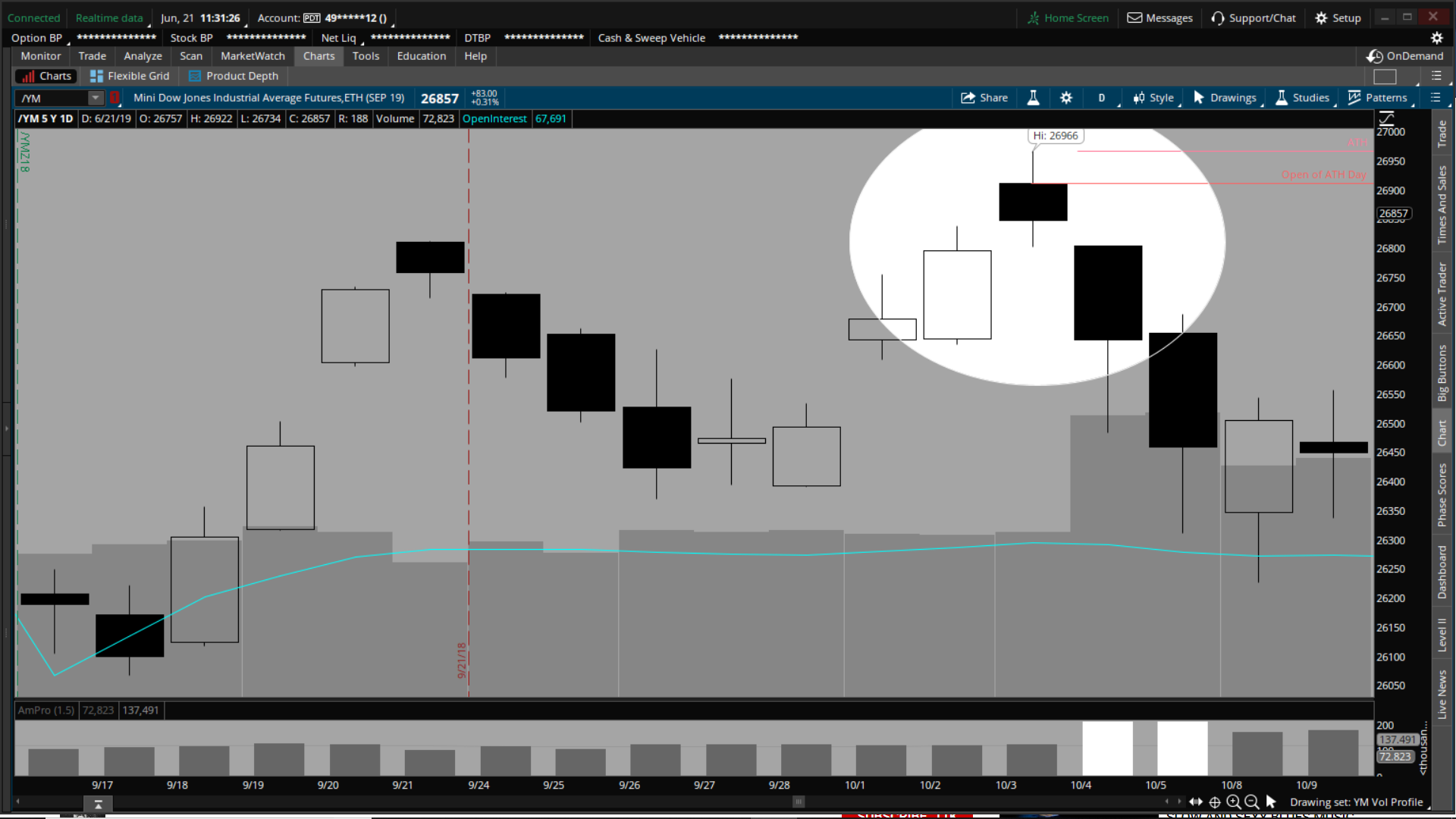This screenshot has height=819, width=1456.
Task: Open the chart grid layout selector
Action: tap(1385, 77)
